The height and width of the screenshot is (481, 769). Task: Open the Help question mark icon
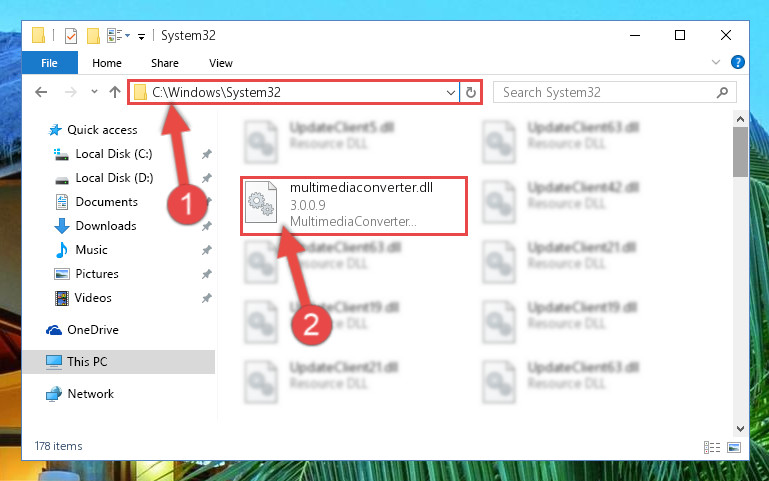pyautogui.click(x=737, y=62)
